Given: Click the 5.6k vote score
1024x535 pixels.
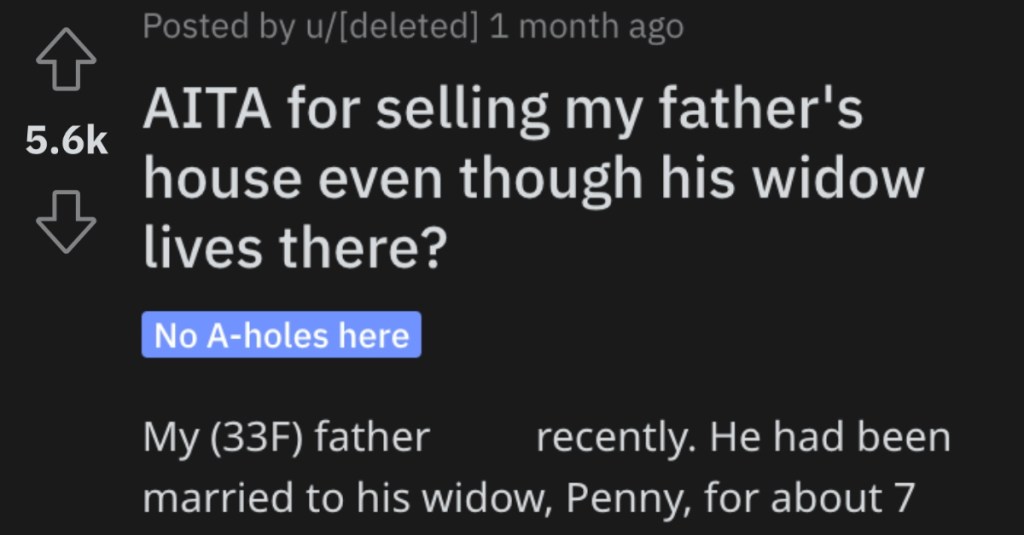Looking at the screenshot, I should coord(66,140).
